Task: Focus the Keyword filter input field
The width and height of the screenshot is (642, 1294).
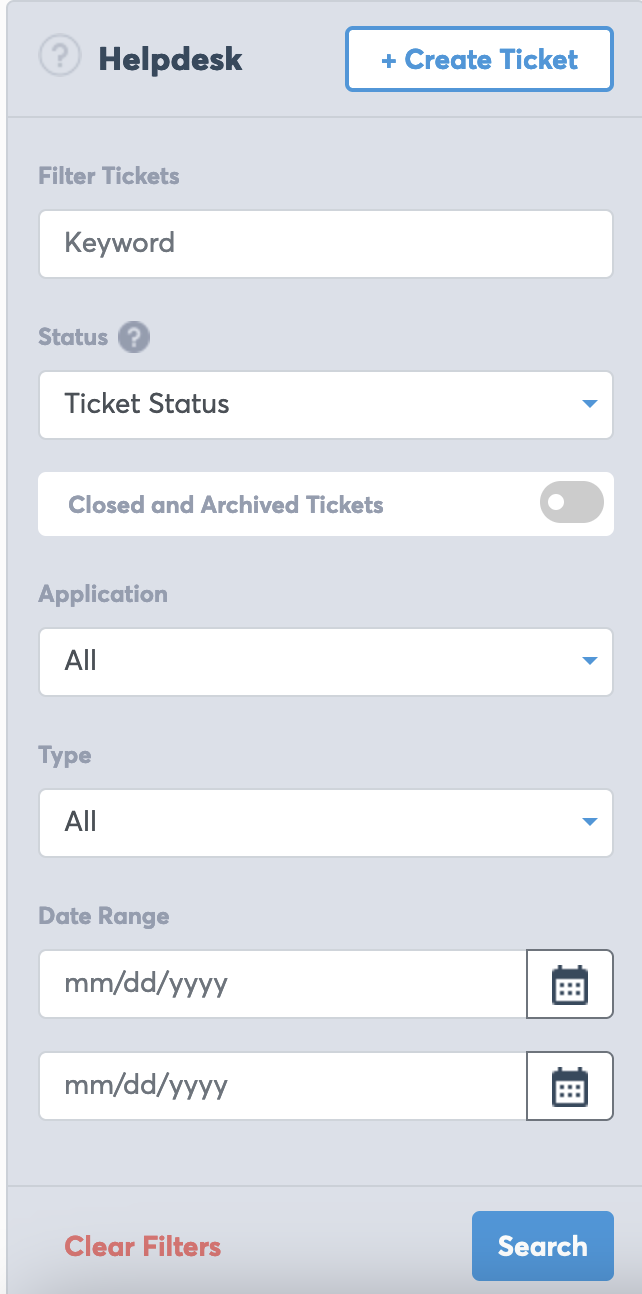Action: (326, 243)
